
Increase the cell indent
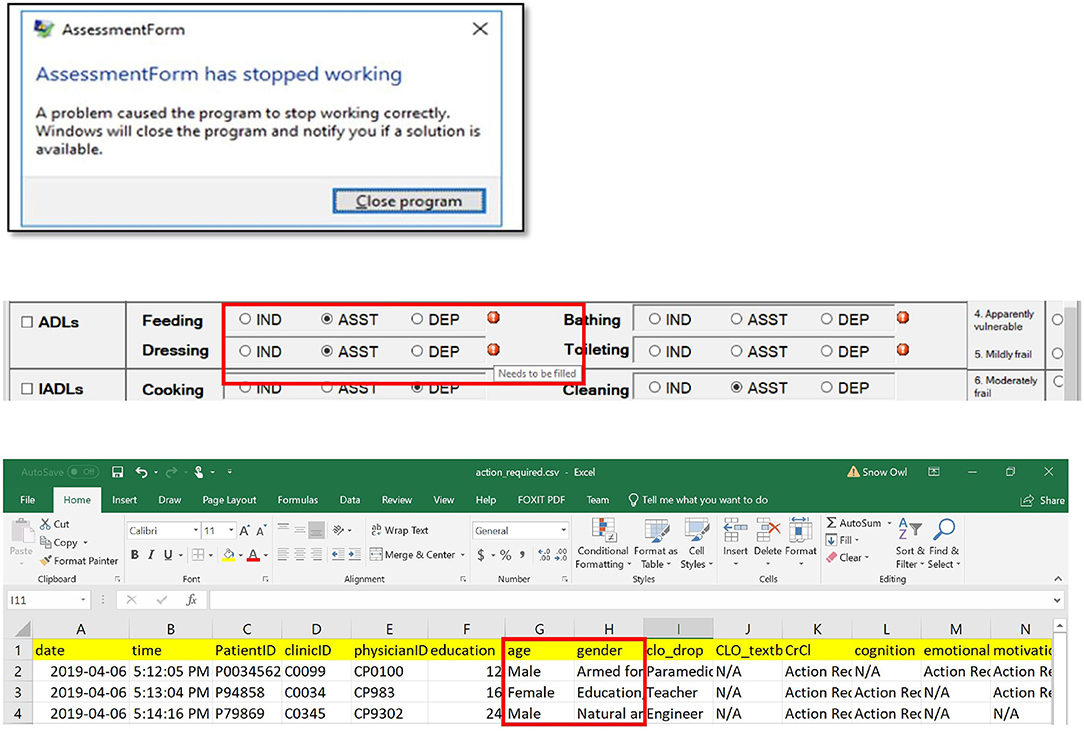355,555
